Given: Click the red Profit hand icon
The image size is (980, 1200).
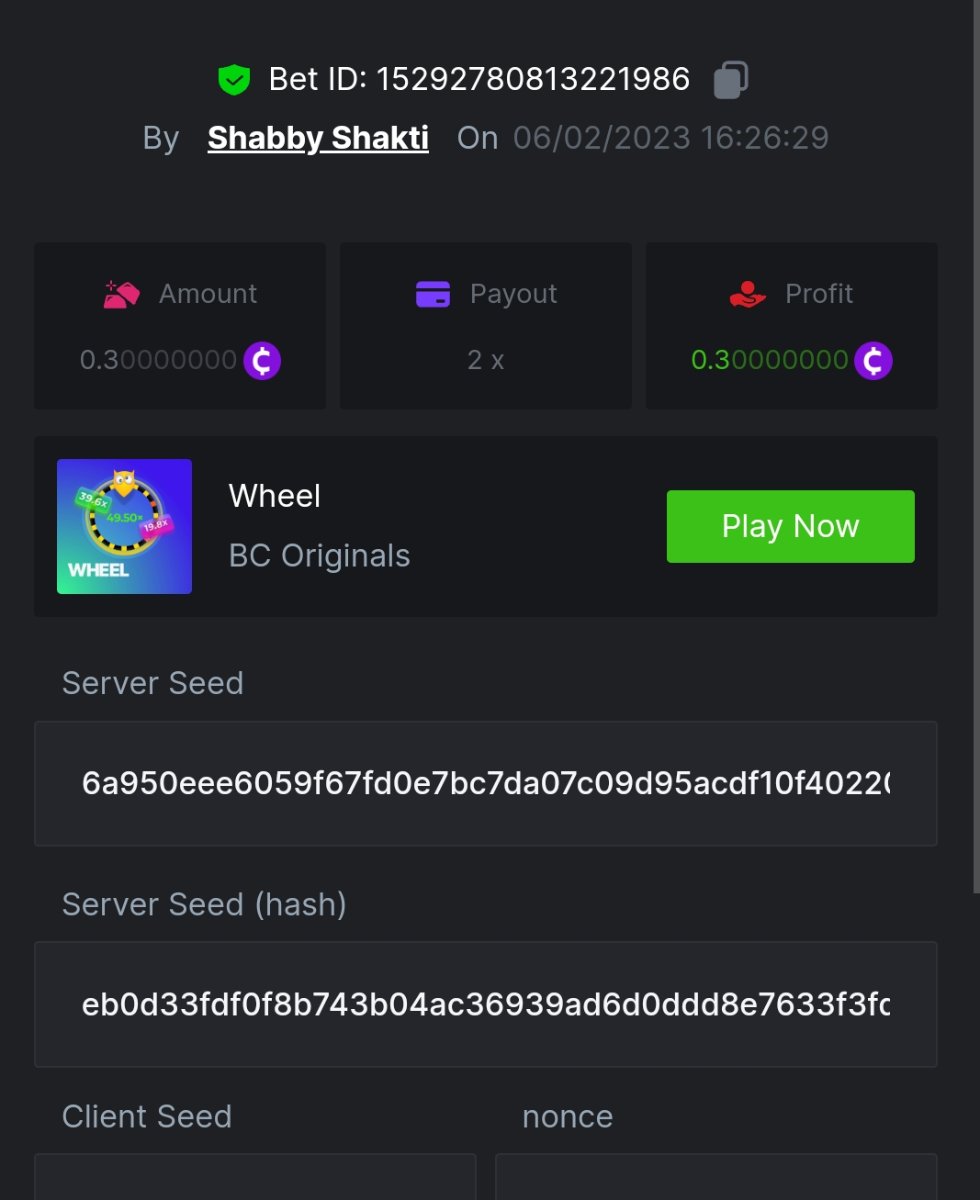Looking at the screenshot, I should 747,294.
